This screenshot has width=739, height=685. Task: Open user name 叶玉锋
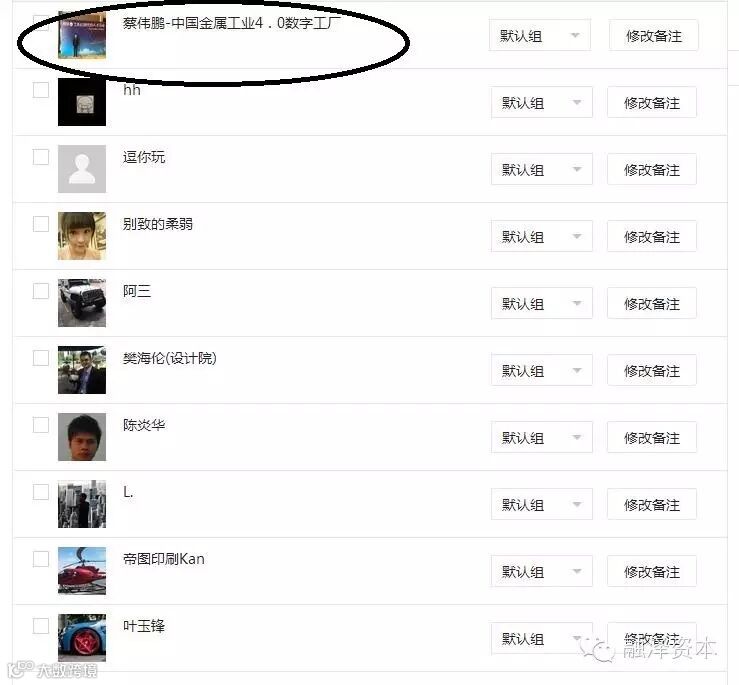pyautogui.click(x=144, y=626)
